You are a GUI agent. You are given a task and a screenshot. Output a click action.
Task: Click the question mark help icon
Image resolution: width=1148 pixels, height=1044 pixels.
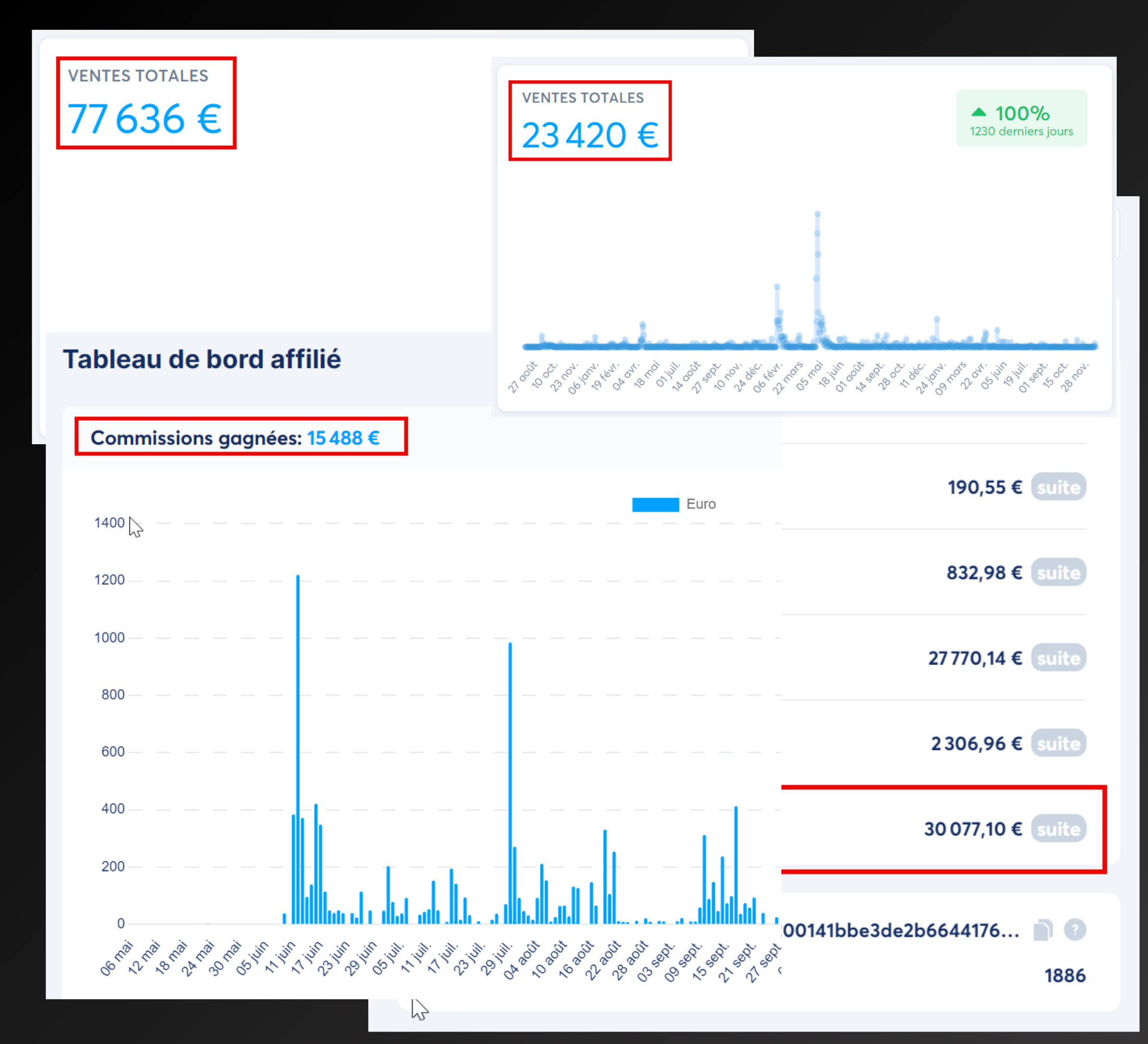pos(1074,930)
